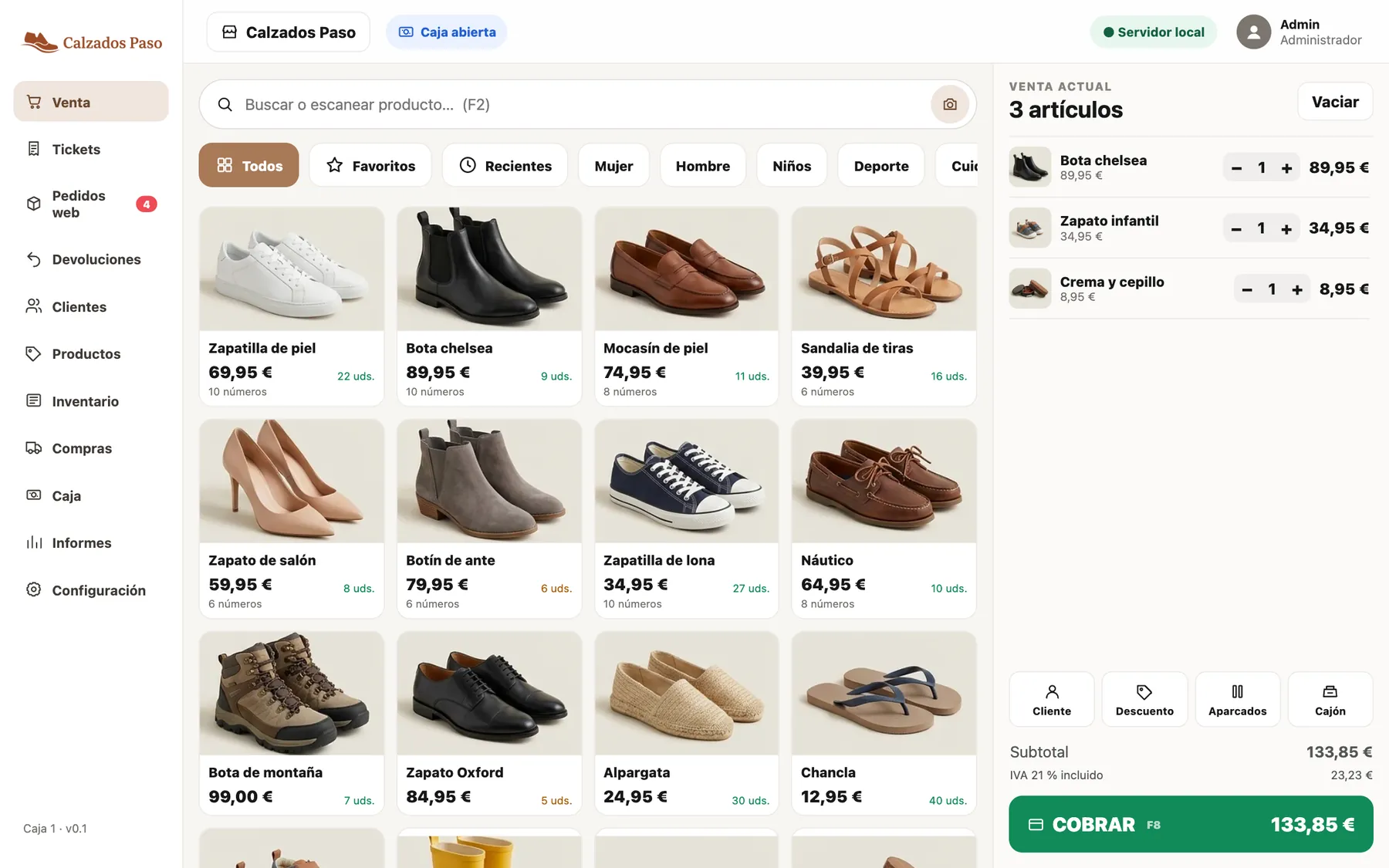Viewport: 1389px width, 868px height.
Task: Open the Compras section
Action: point(91,448)
